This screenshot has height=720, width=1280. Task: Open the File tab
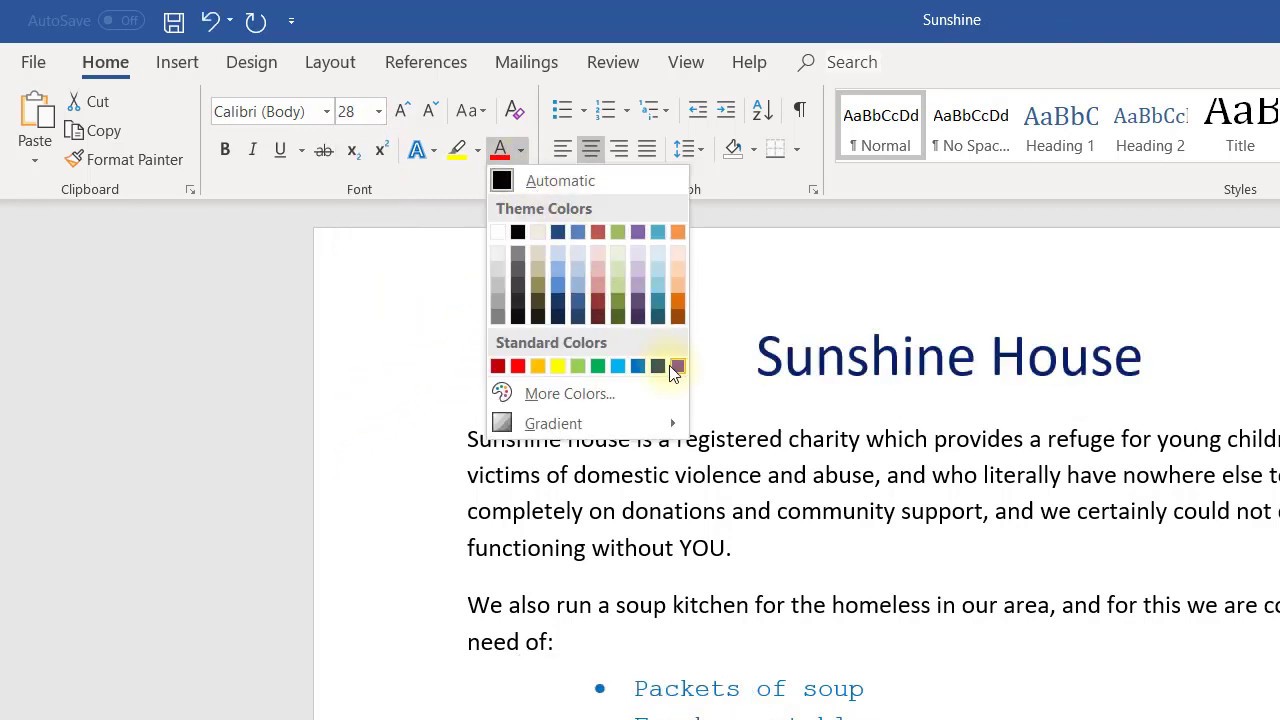[x=33, y=62]
